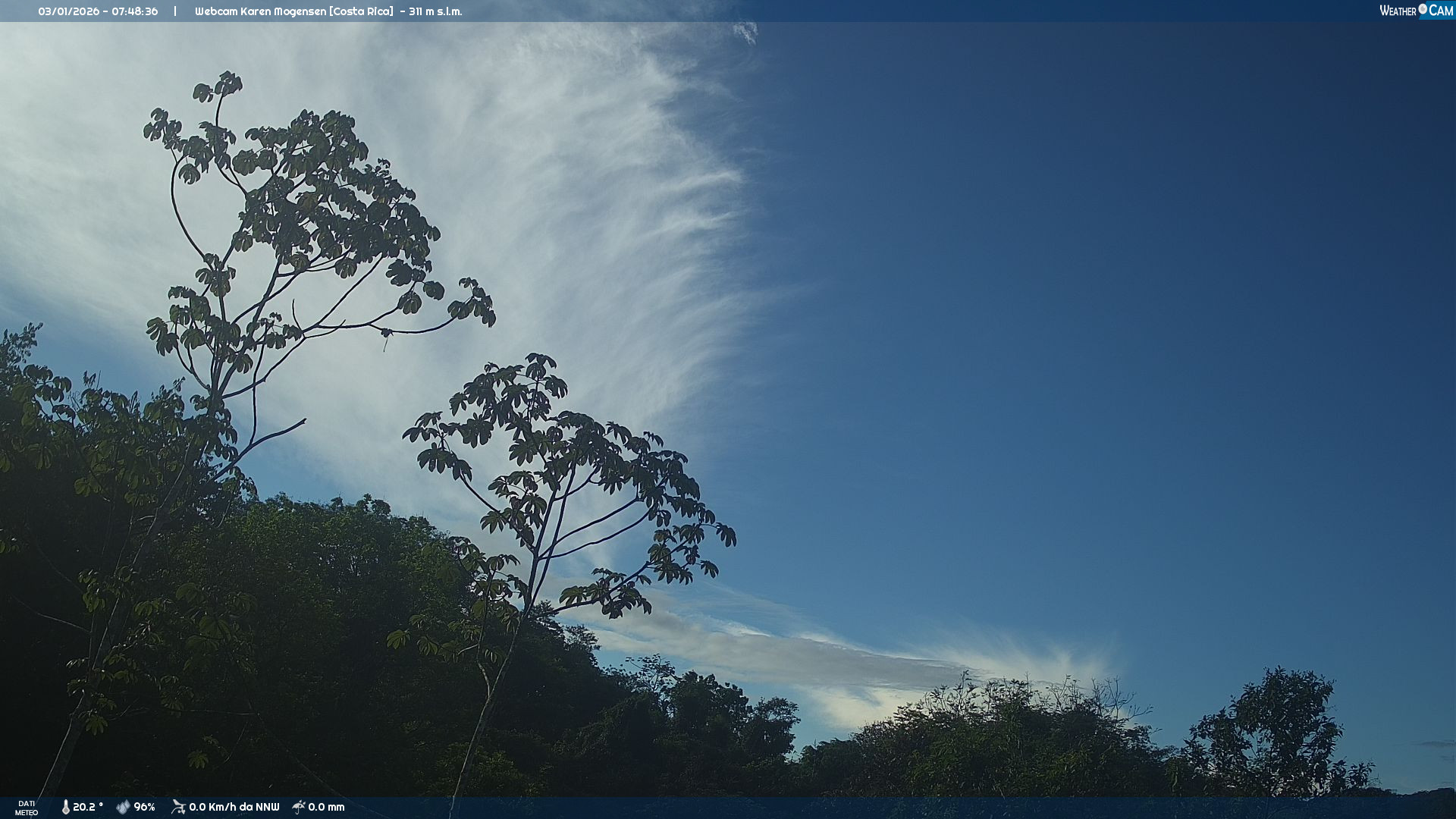This screenshot has height=819, width=1456.
Task: Click the 0.0 Km/h da NNW wind reading
Action: pyautogui.click(x=234, y=808)
